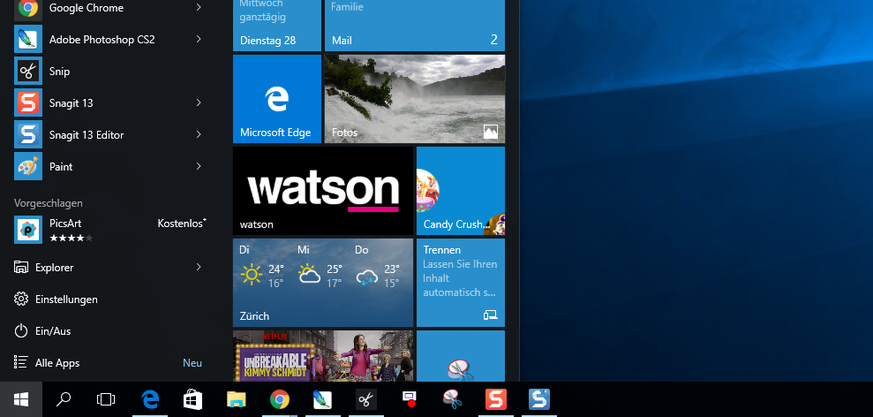Click the Google Chrome taskbar icon
The width and height of the screenshot is (873, 417).
(280, 399)
